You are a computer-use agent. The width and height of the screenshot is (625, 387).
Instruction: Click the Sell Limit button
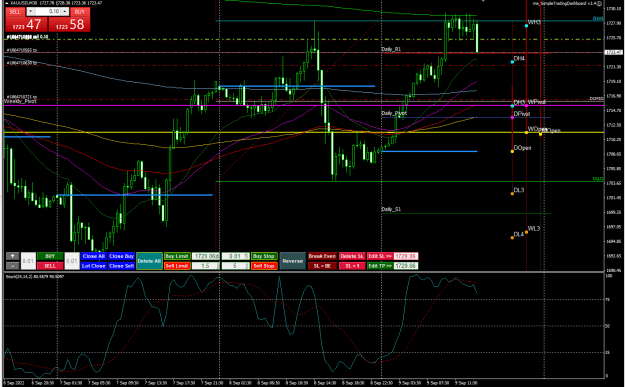[x=177, y=266]
